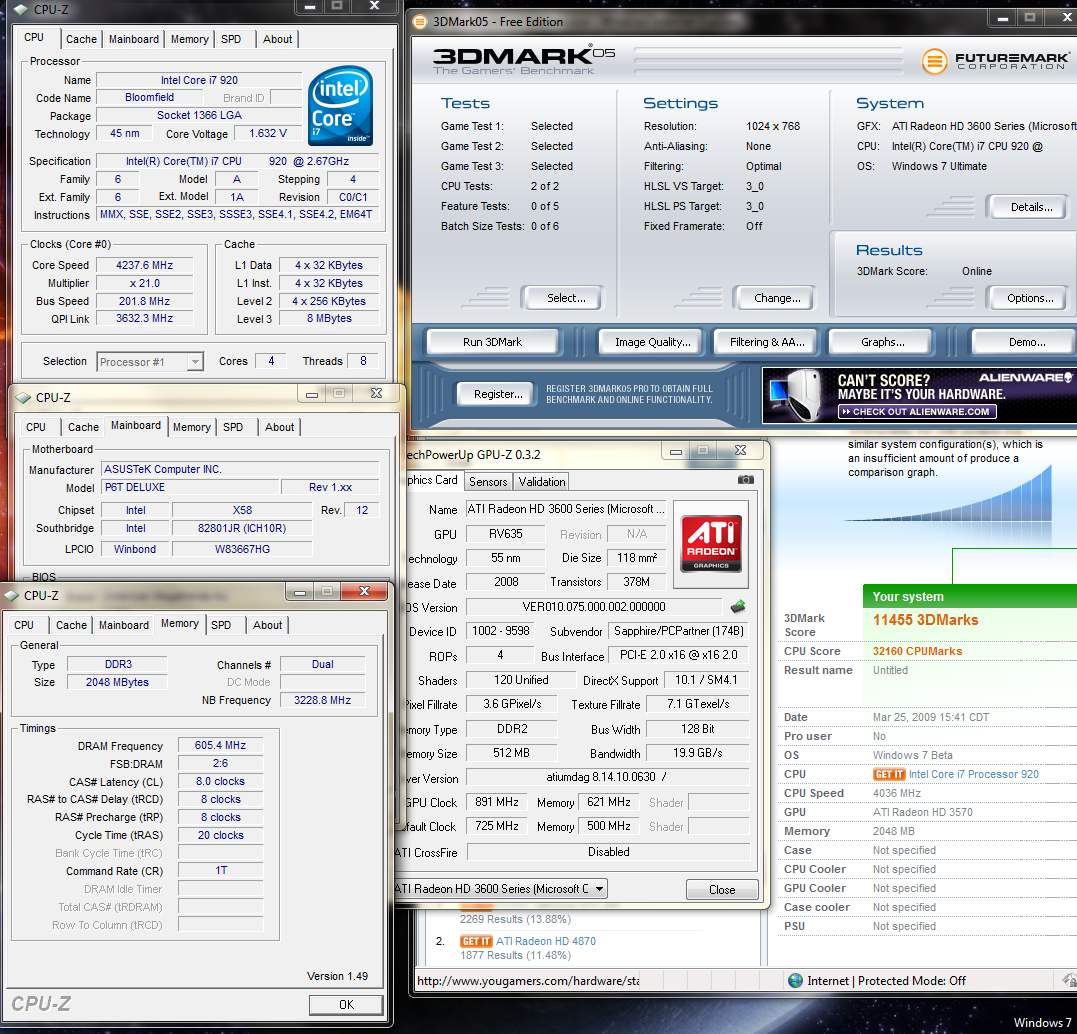This screenshot has height=1034, width=1077.
Task: Switch to the Cache tab in top CPU-Z window
Action: [x=81, y=39]
